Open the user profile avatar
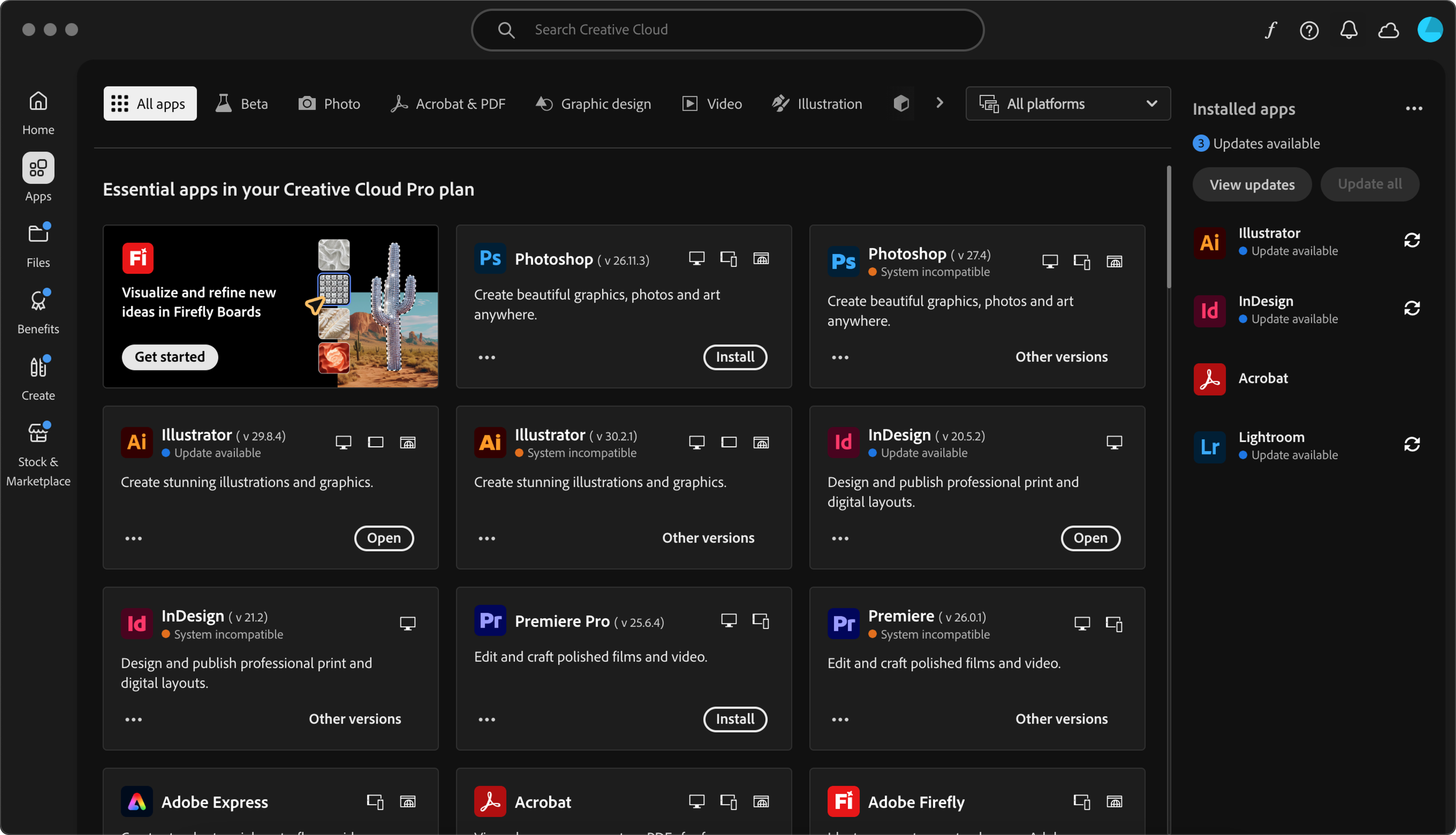The image size is (1456, 835). [1430, 30]
